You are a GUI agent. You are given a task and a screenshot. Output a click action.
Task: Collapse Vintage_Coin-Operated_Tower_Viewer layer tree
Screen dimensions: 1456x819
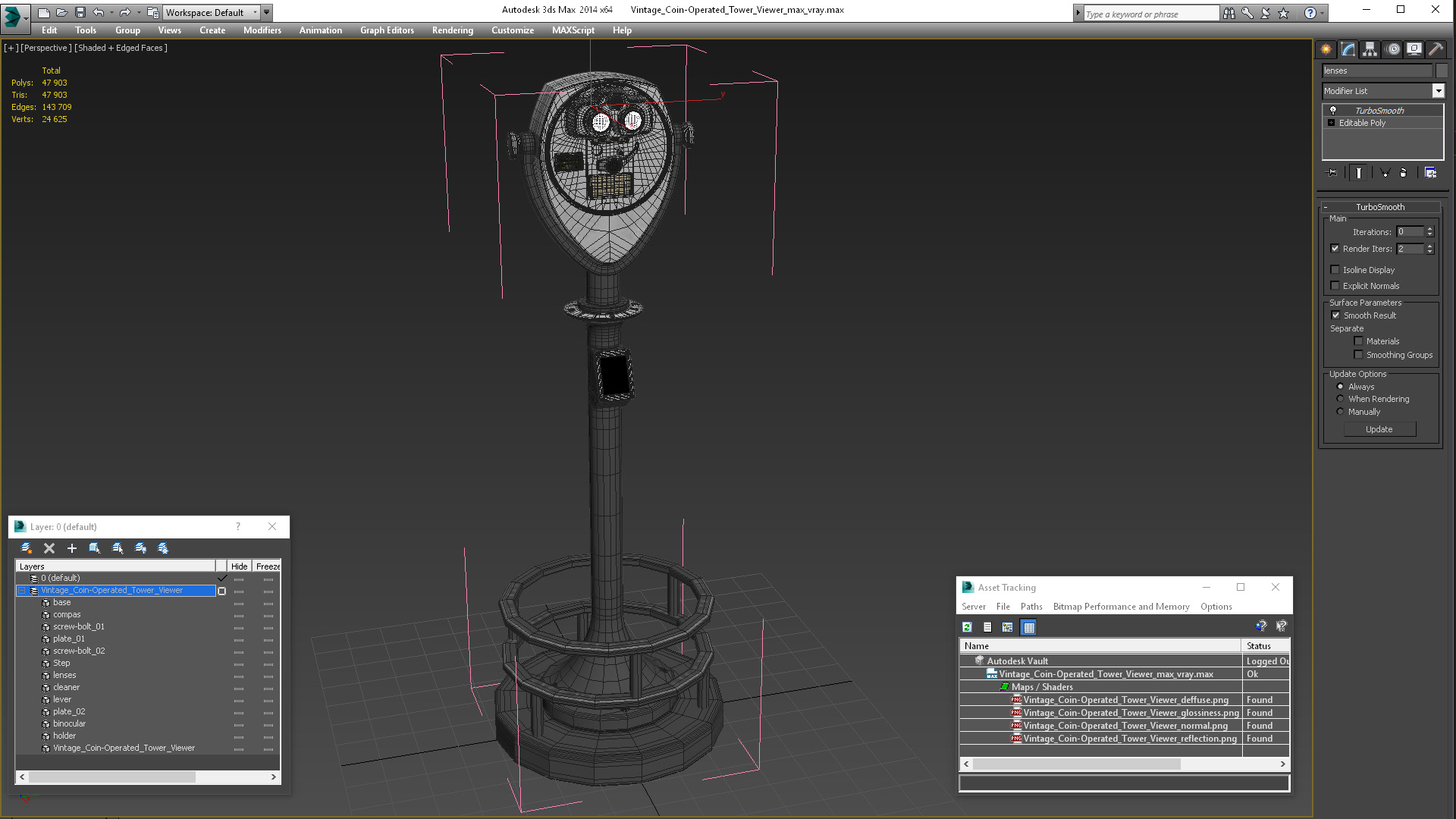(22, 591)
